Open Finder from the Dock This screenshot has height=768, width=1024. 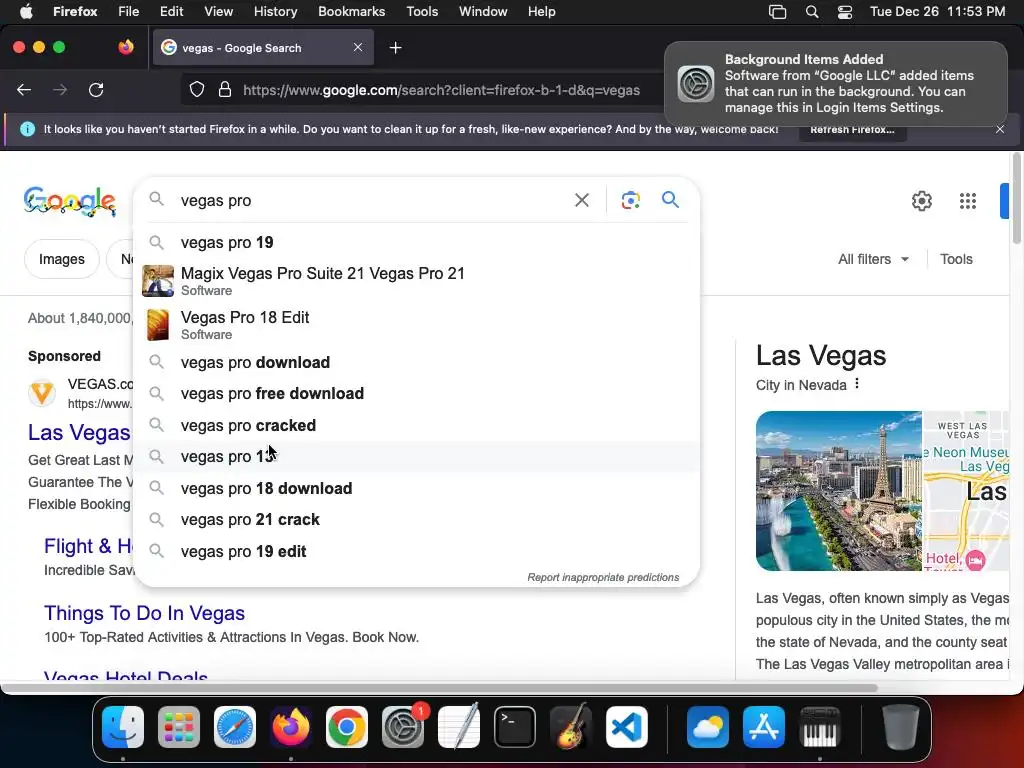123,727
